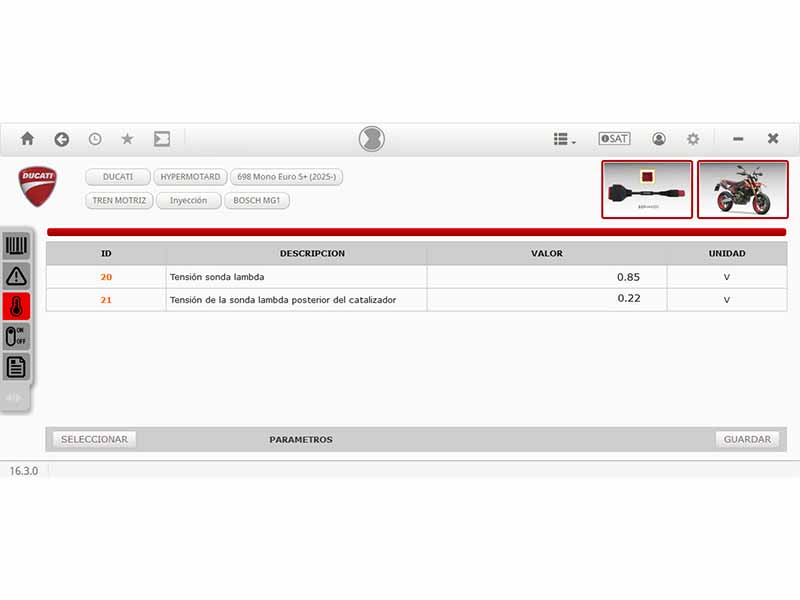Expand the list menu dropdown
The width and height of the screenshot is (800, 600).
coord(564,139)
